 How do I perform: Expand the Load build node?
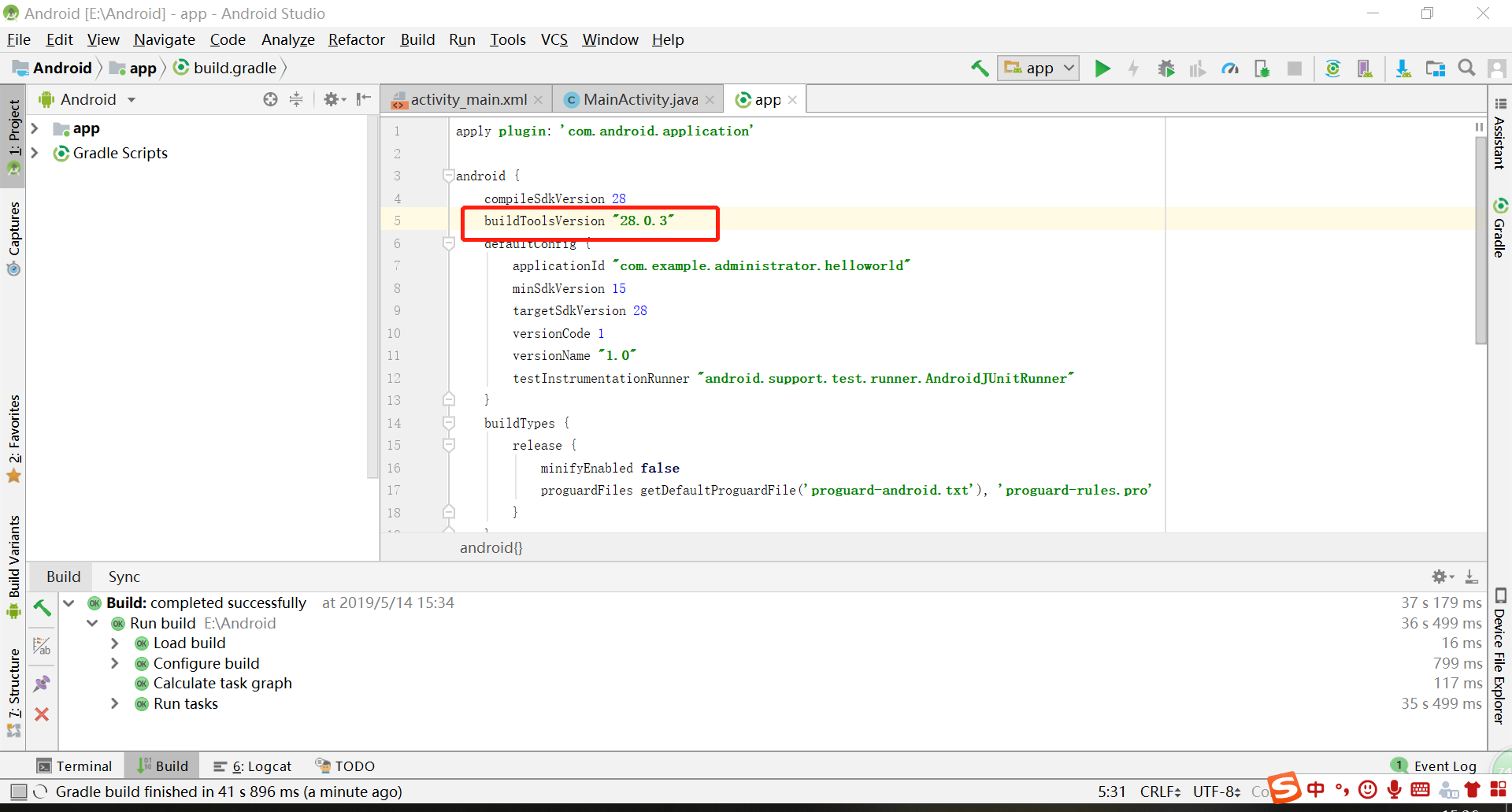tap(115, 643)
